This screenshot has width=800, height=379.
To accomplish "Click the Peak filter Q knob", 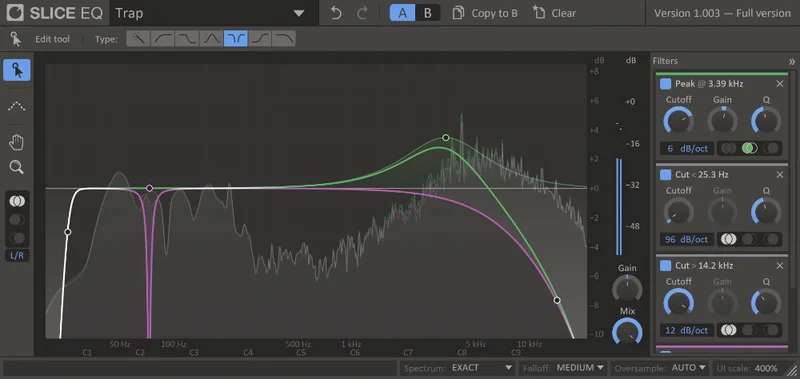I will pyautogui.click(x=766, y=121).
